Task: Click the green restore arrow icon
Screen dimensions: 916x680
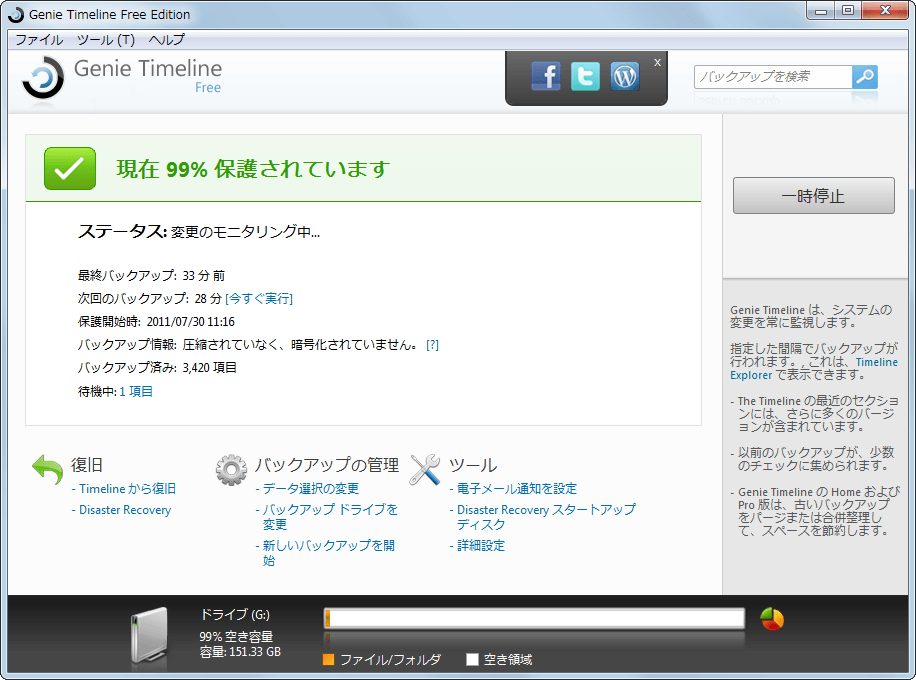Action: [47, 469]
